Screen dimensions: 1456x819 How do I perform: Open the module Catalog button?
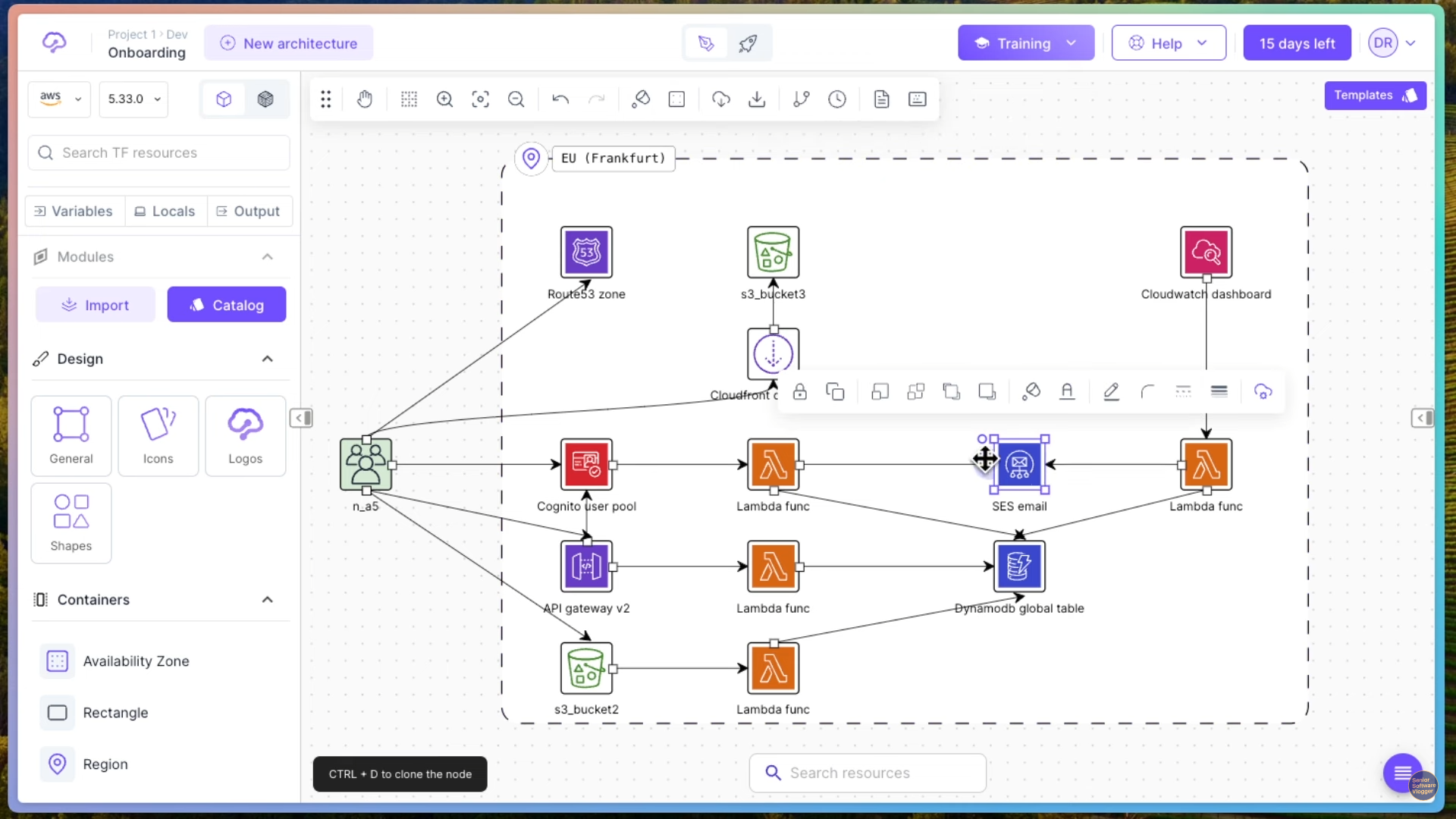point(227,305)
